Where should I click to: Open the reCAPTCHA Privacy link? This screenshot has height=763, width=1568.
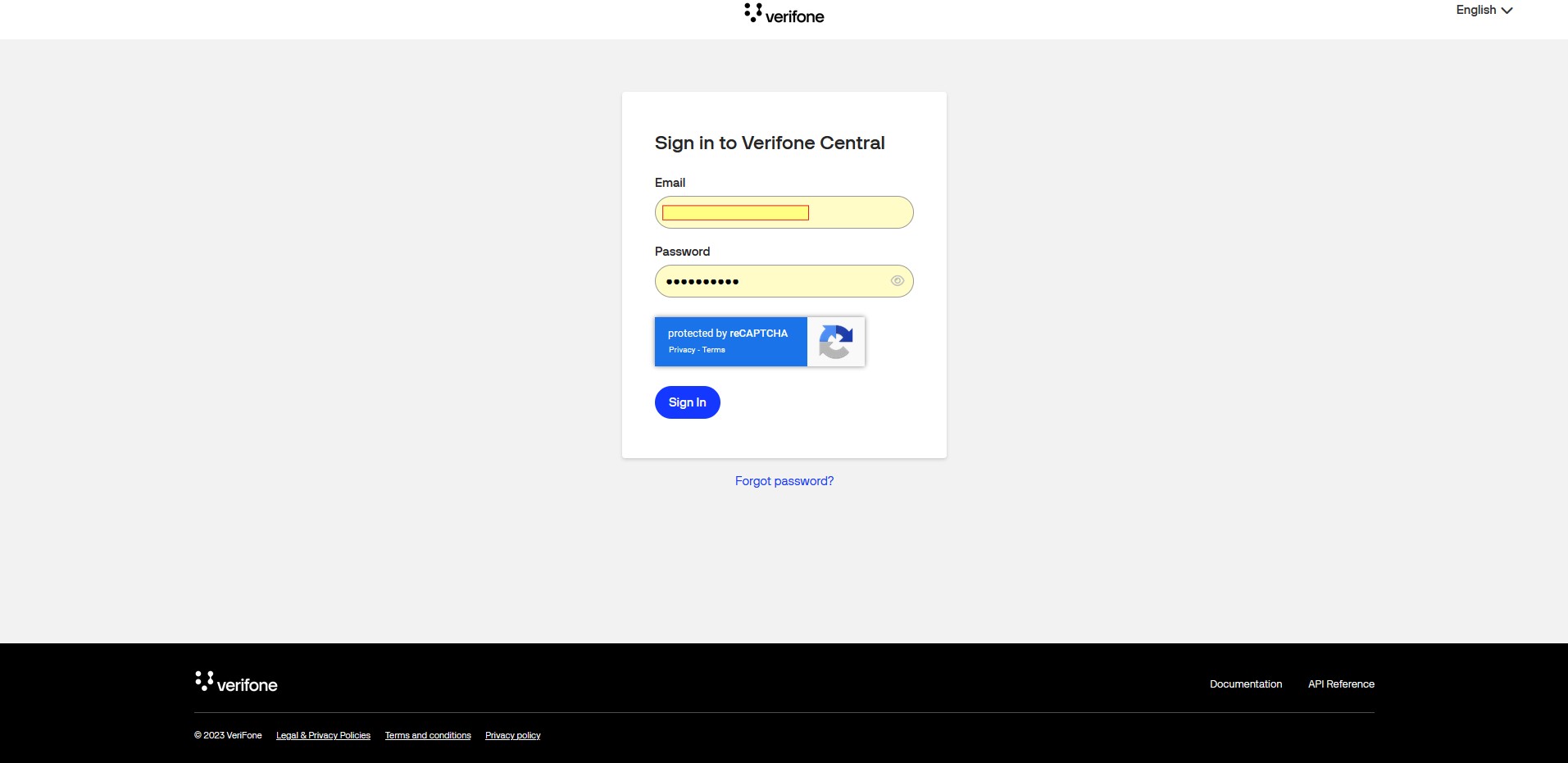coord(682,350)
